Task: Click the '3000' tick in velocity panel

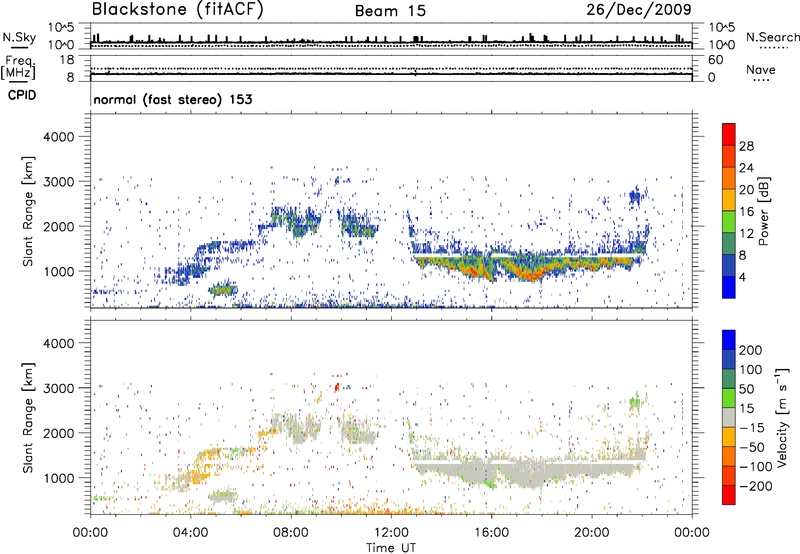Action: coord(59,388)
